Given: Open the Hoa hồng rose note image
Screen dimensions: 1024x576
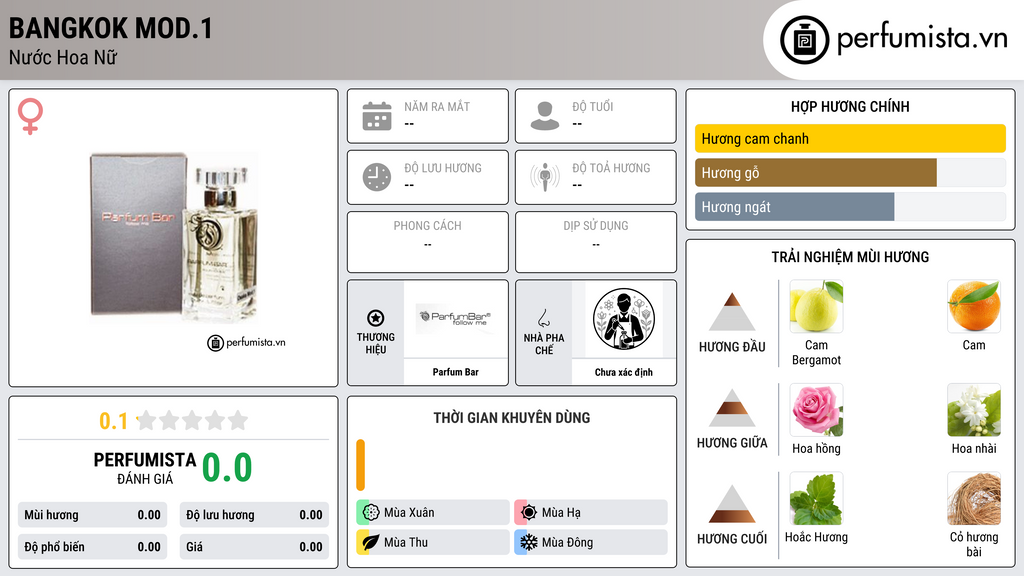Looking at the screenshot, I should pos(816,410).
